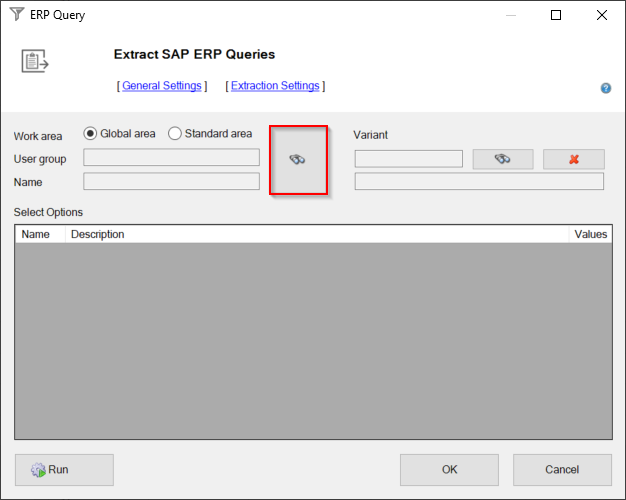
Task: Select the Global area radio button
Action: (x=91, y=134)
